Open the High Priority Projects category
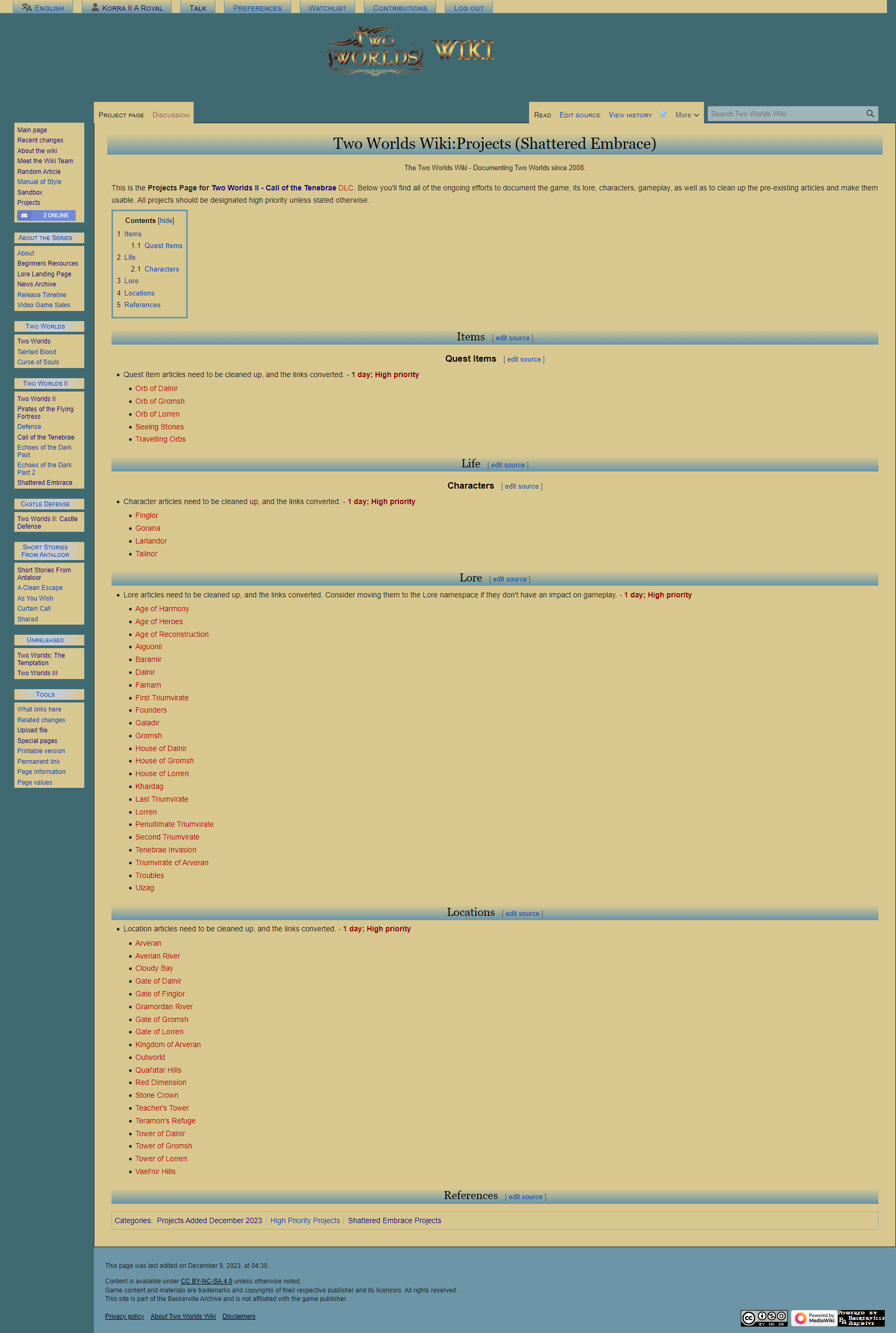Viewport: 896px width, 1333px height. [x=305, y=1220]
